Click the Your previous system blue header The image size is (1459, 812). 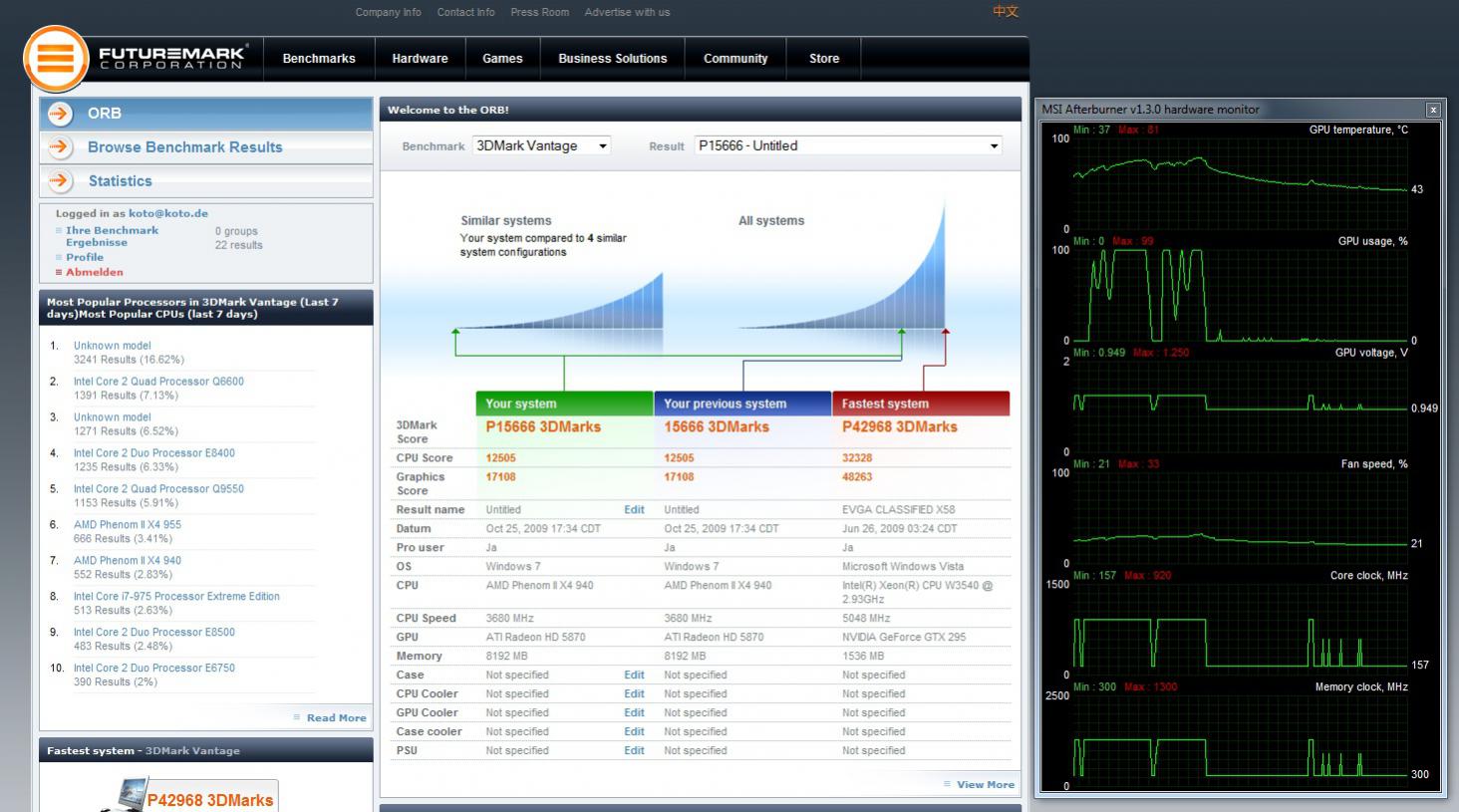742,404
